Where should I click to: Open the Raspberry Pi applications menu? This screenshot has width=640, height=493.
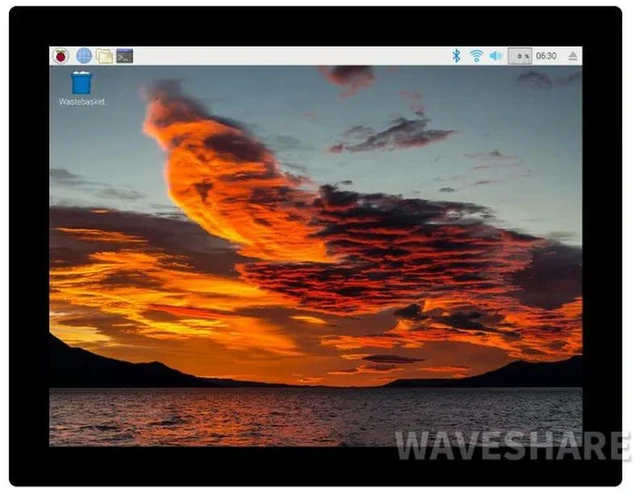pyautogui.click(x=61, y=56)
